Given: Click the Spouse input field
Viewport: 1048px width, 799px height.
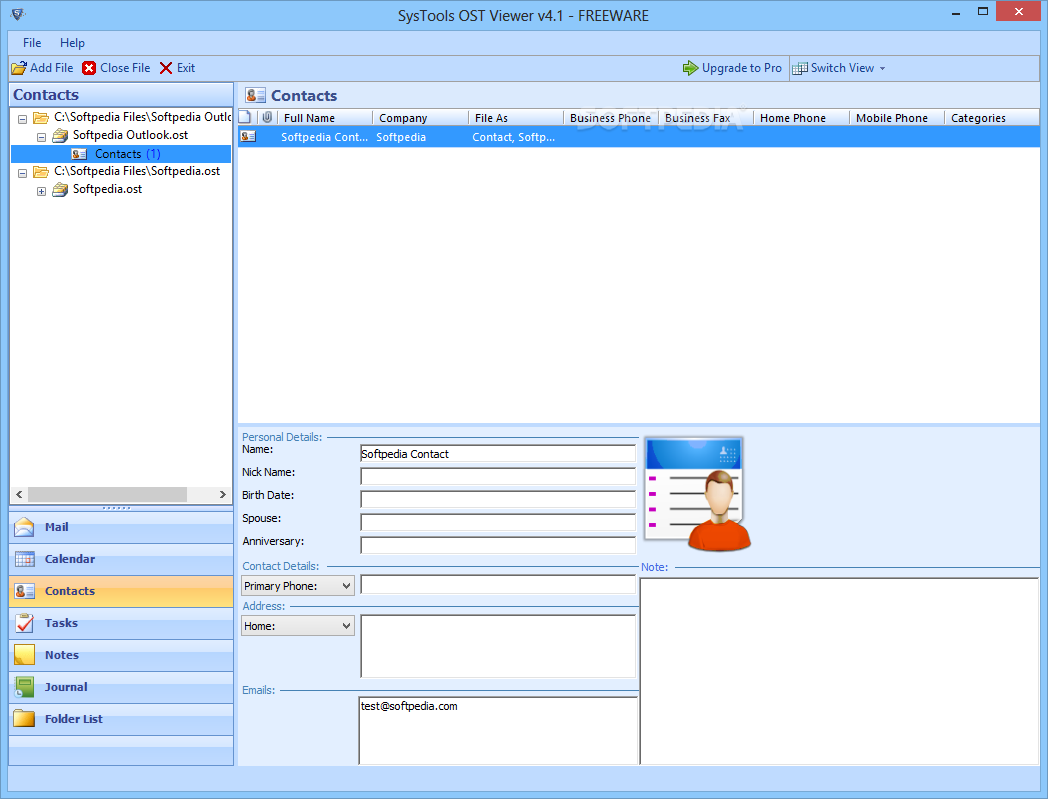Looking at the screenshot, I should pos(498,522).
